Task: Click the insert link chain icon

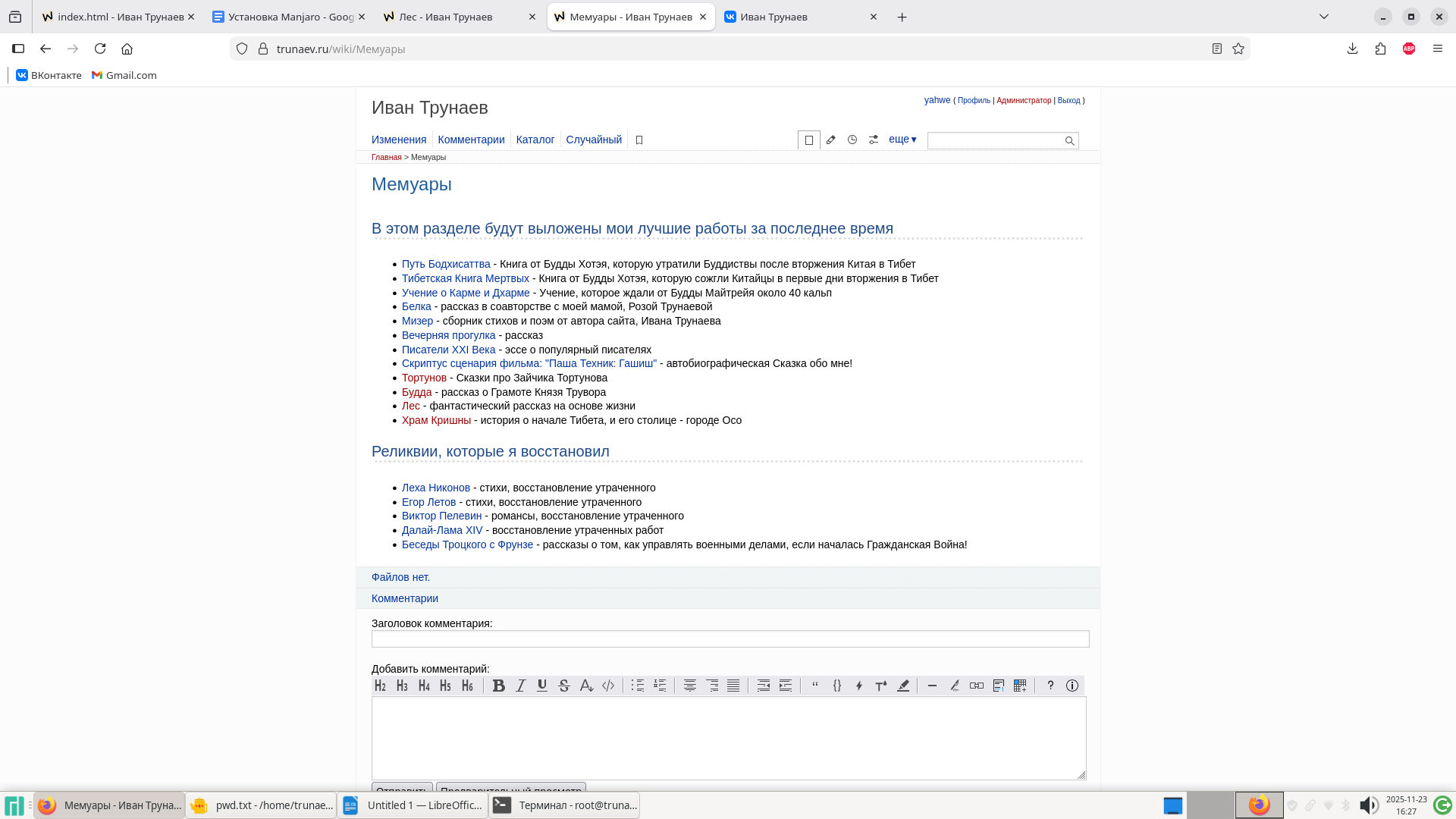Action: pos(977,686)
